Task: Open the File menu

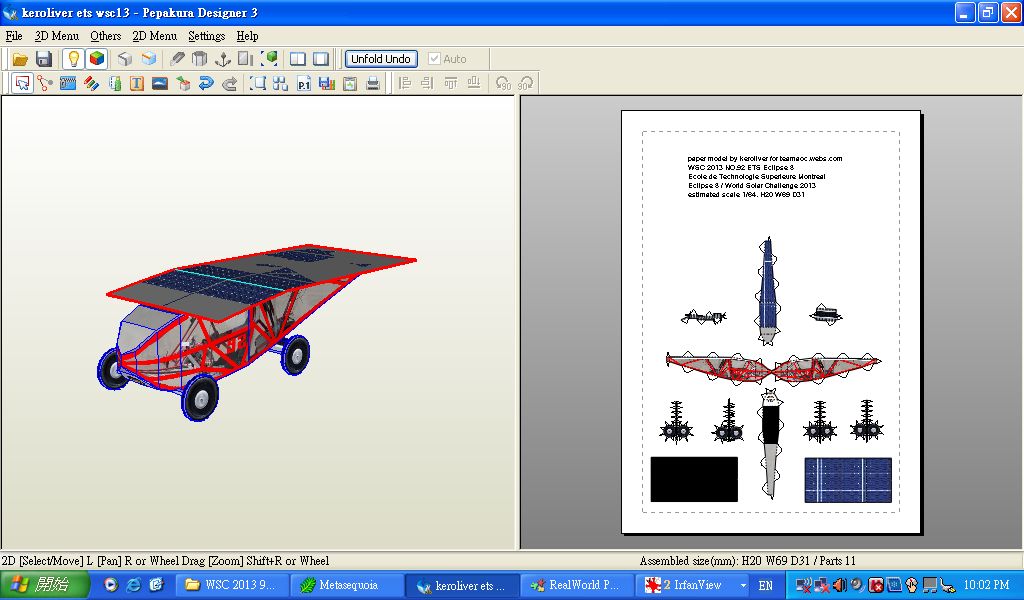Action: [x=14, y=36]
